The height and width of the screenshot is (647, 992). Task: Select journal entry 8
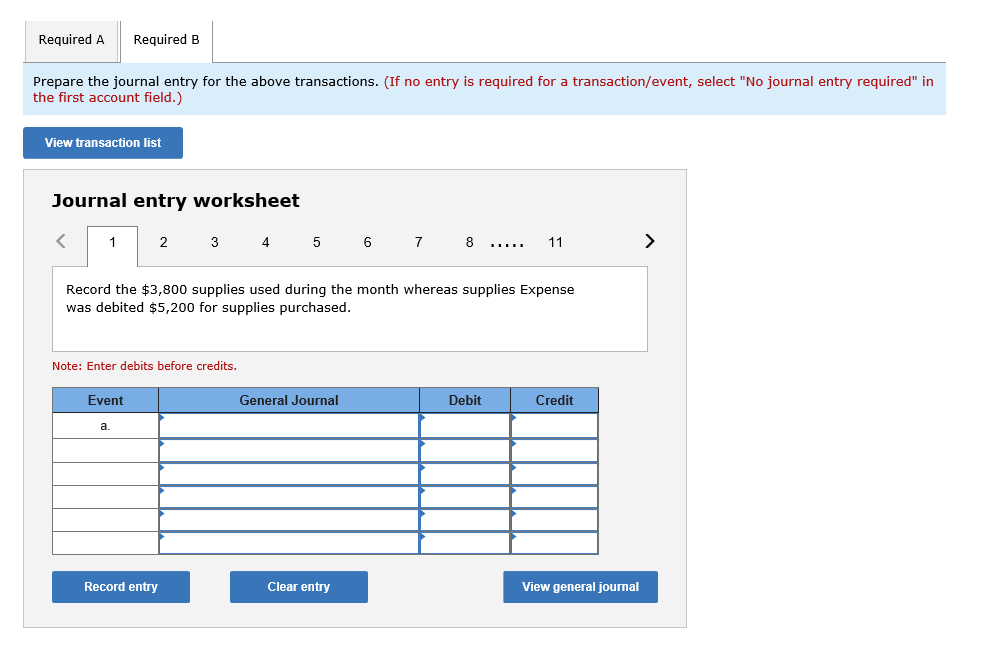(469, 242)
